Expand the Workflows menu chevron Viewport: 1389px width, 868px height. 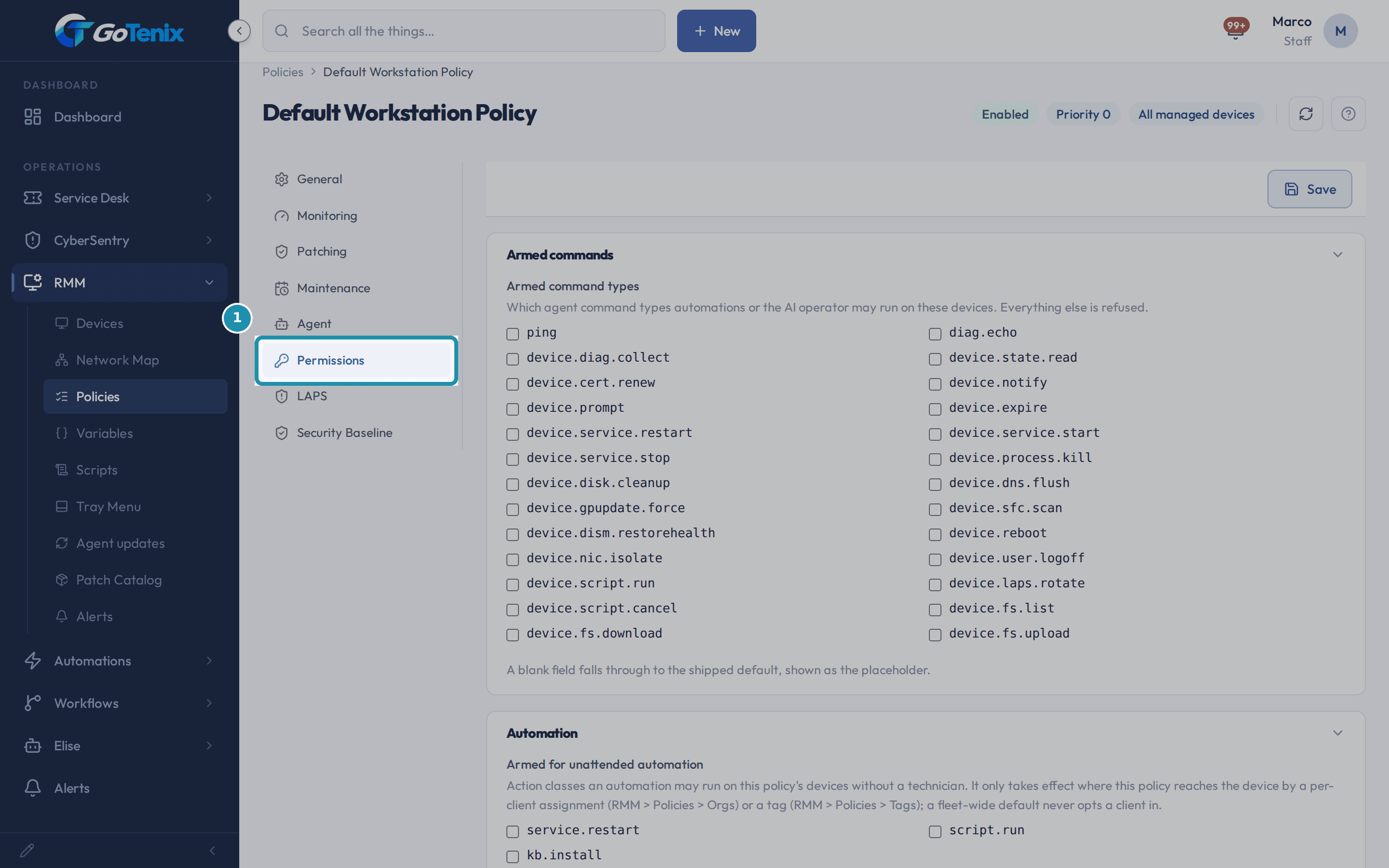209,703
